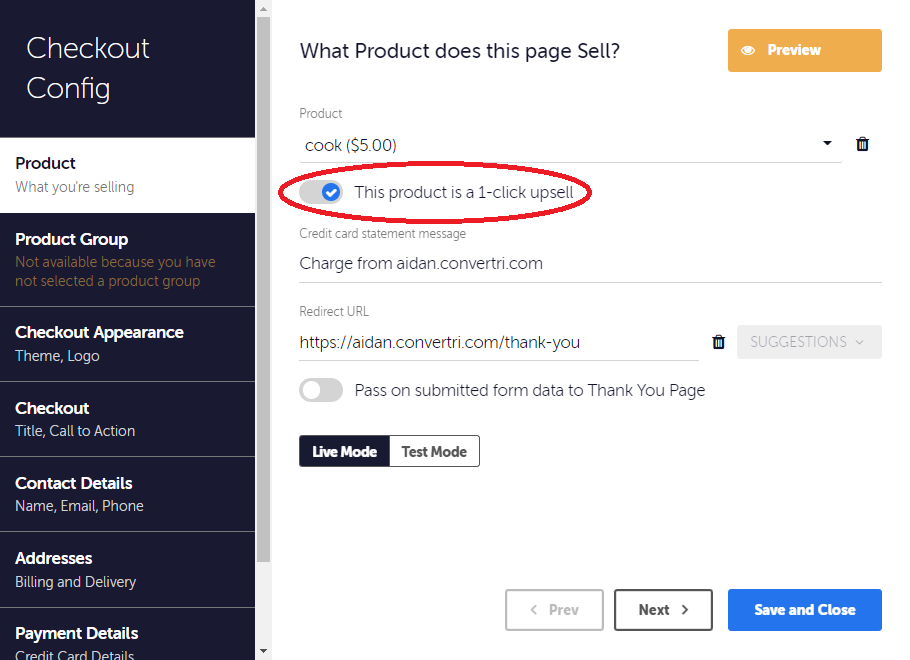Edit the credit card statement message field
The height and width of the screenshot is (660, 910).
[x=590, y=264]
